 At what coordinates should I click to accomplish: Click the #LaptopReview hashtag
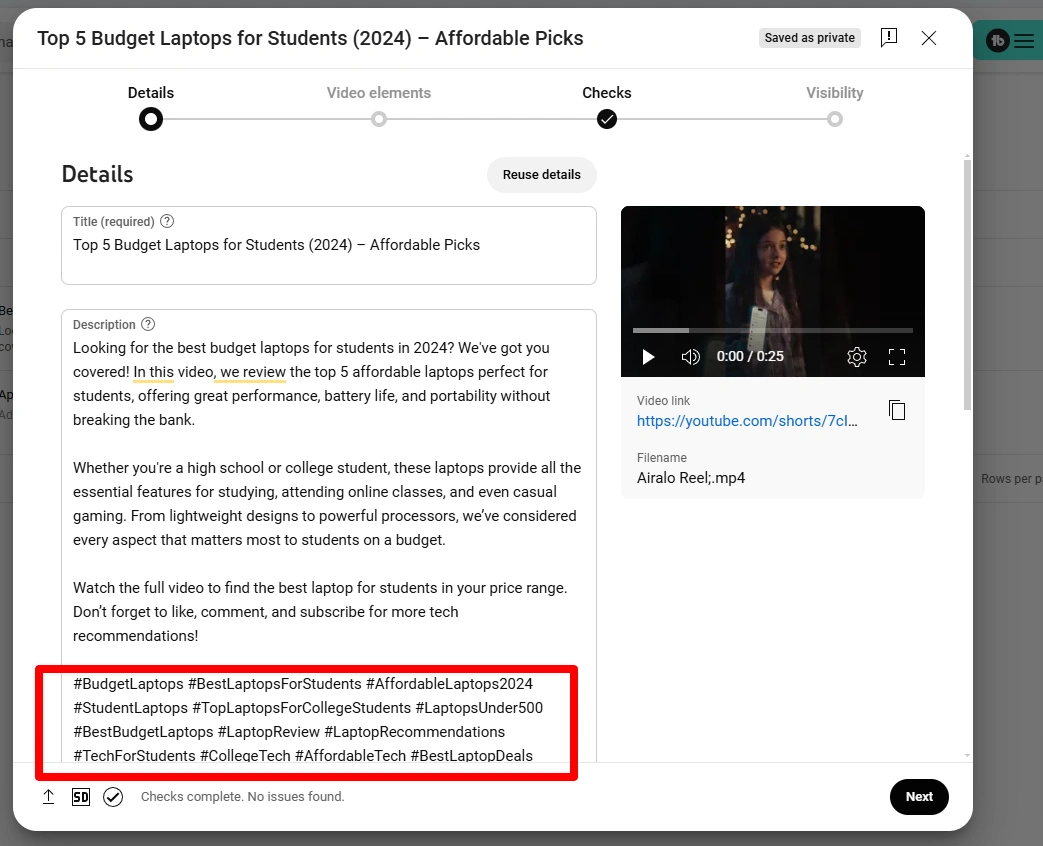269,732
